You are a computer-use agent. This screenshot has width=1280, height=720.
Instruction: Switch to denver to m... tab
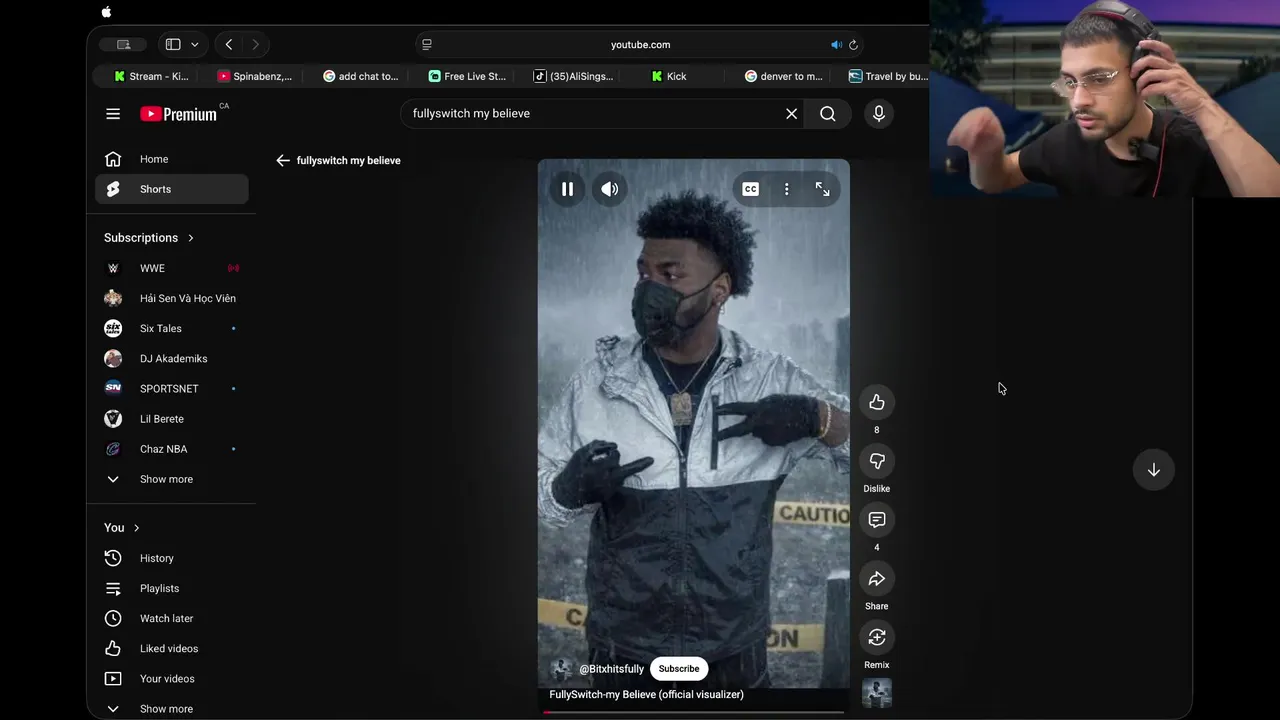[x=783, y=76]
